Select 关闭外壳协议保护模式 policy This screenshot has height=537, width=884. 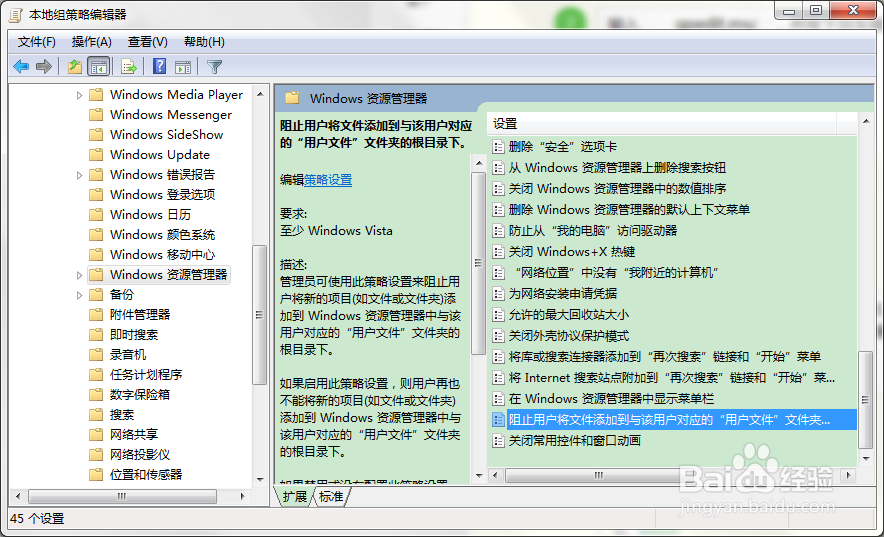tap(568, 336)
